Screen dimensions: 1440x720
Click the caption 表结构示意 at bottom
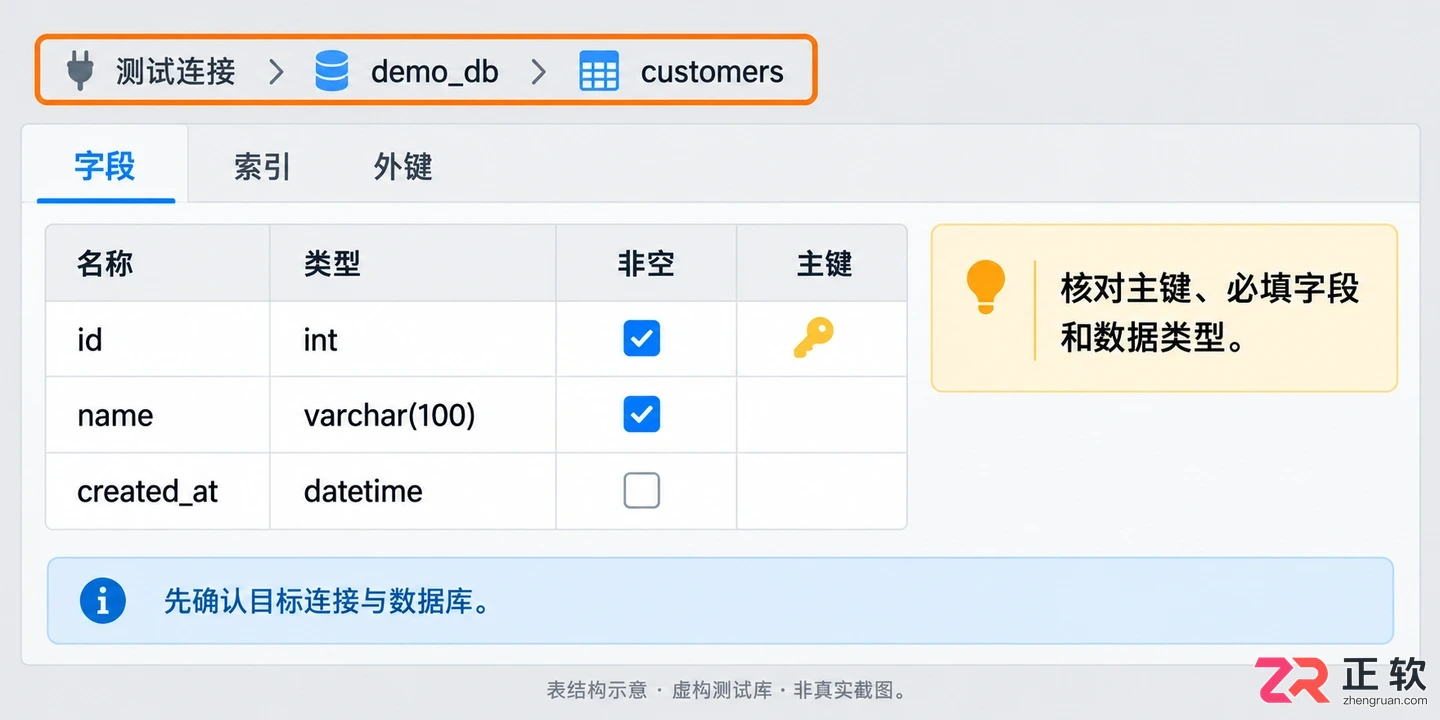597,690
